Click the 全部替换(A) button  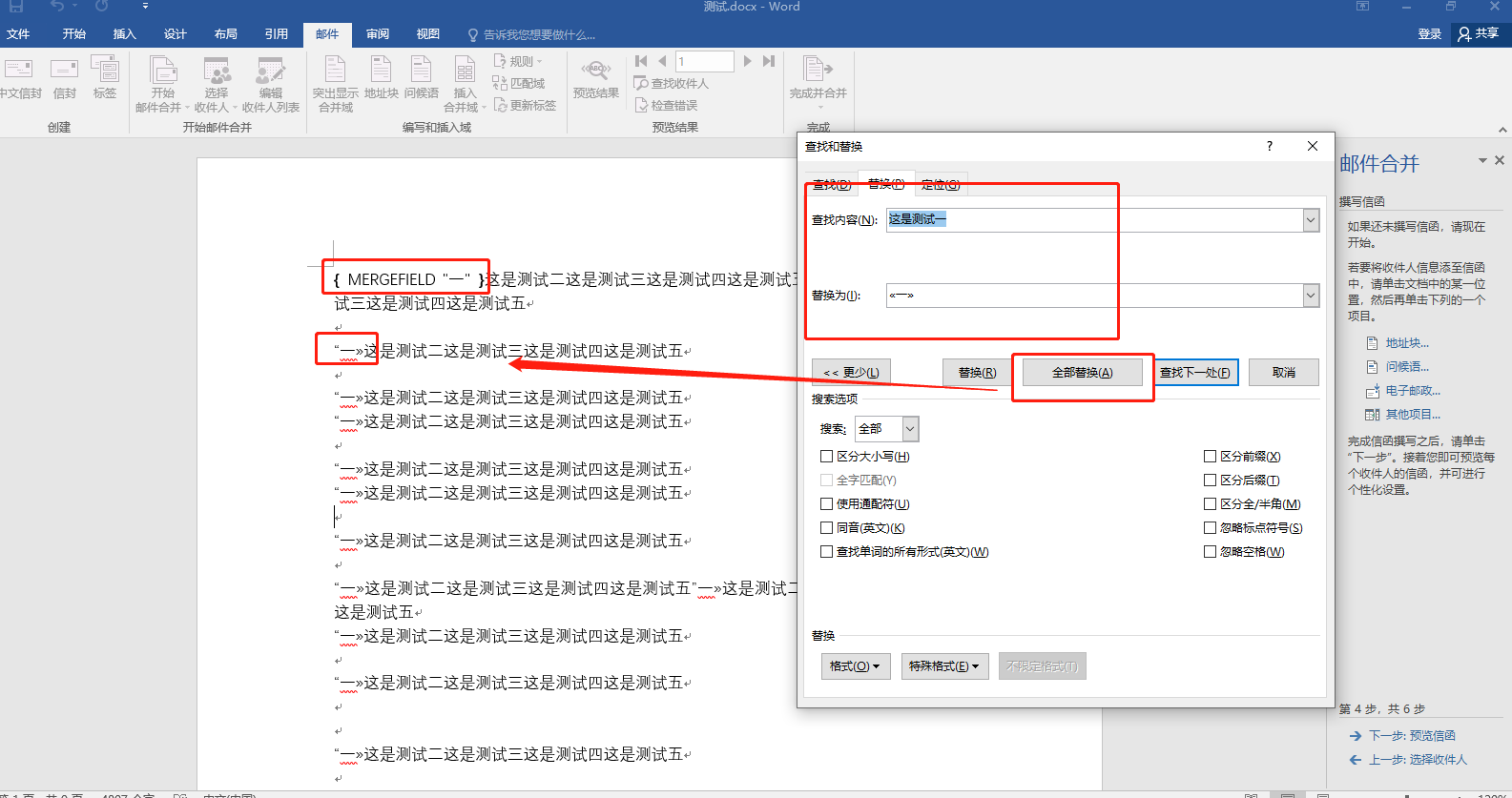pos(1082,373)
